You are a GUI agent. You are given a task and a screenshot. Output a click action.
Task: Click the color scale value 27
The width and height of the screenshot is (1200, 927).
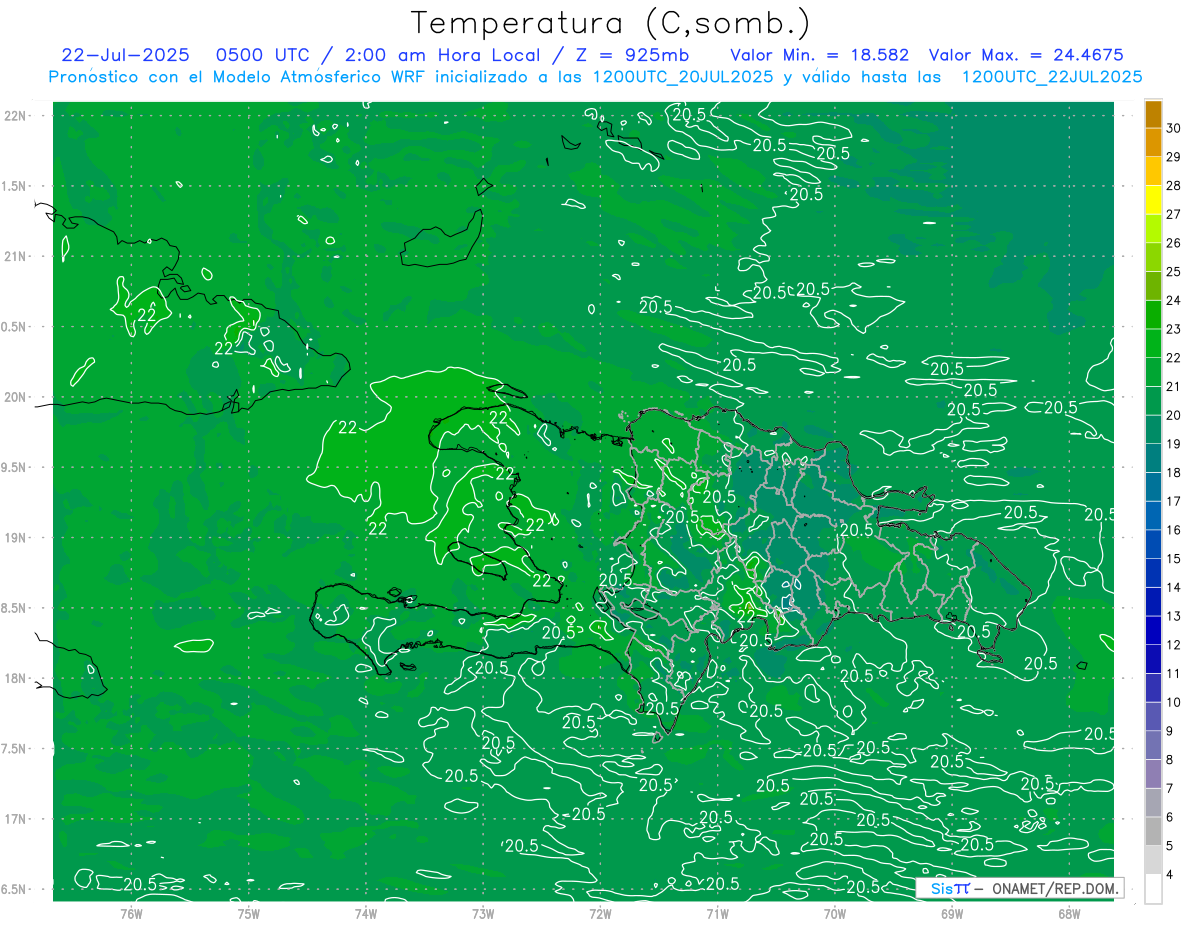1174,214
